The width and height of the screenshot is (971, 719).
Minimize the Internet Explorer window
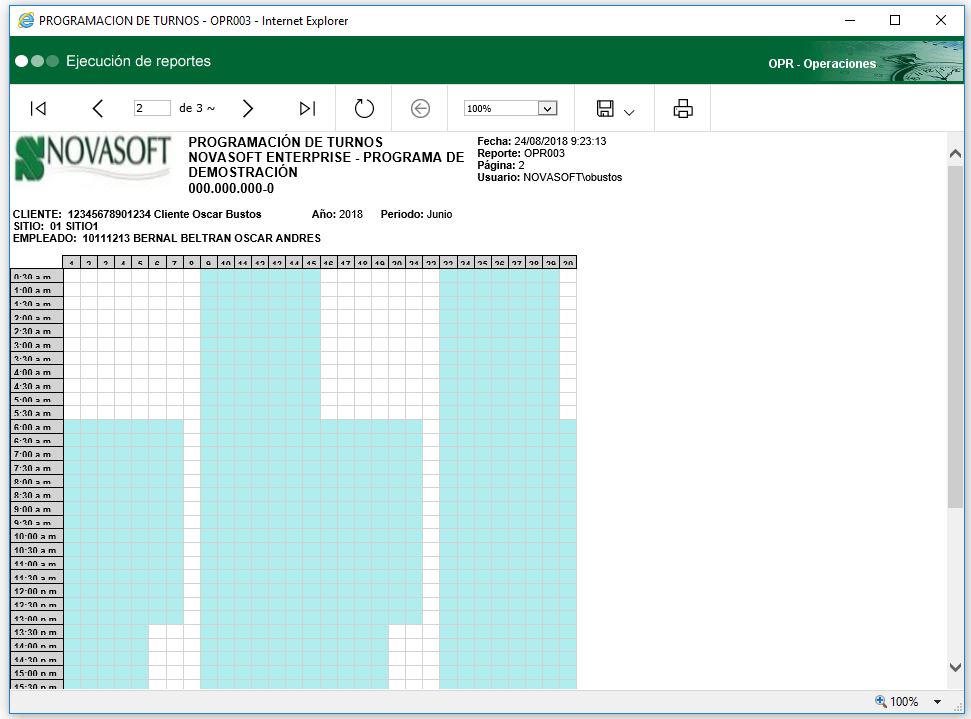coord(850,20)
